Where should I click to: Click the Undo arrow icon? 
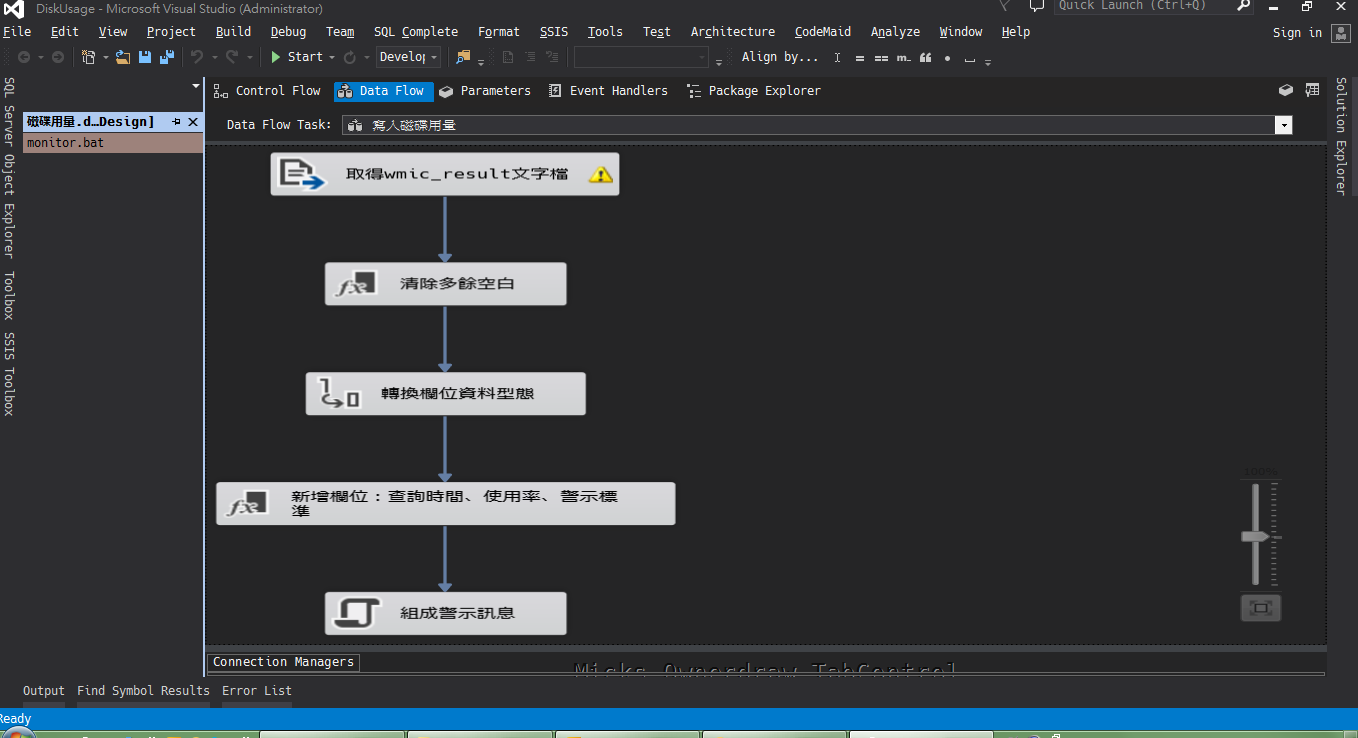[197, 57]
